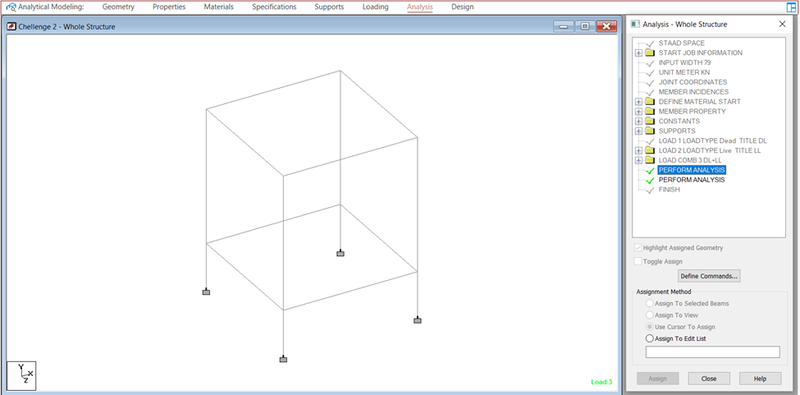Click the panel layout icon at top right
This screenshot has height=395, width=800.
791,7
